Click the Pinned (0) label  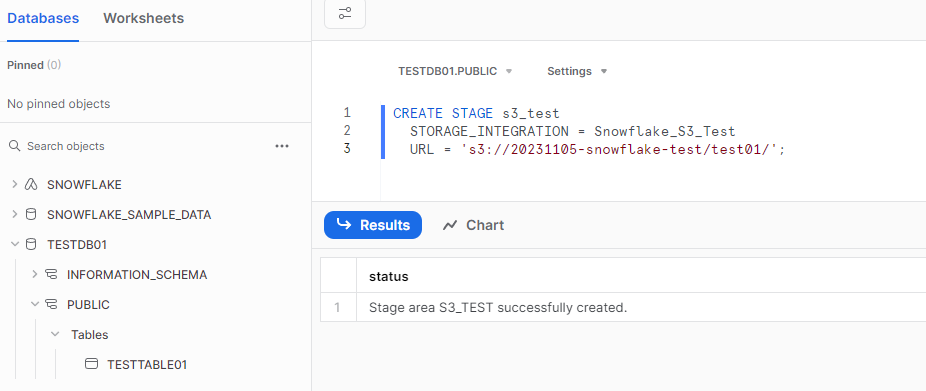coord(34,65)
